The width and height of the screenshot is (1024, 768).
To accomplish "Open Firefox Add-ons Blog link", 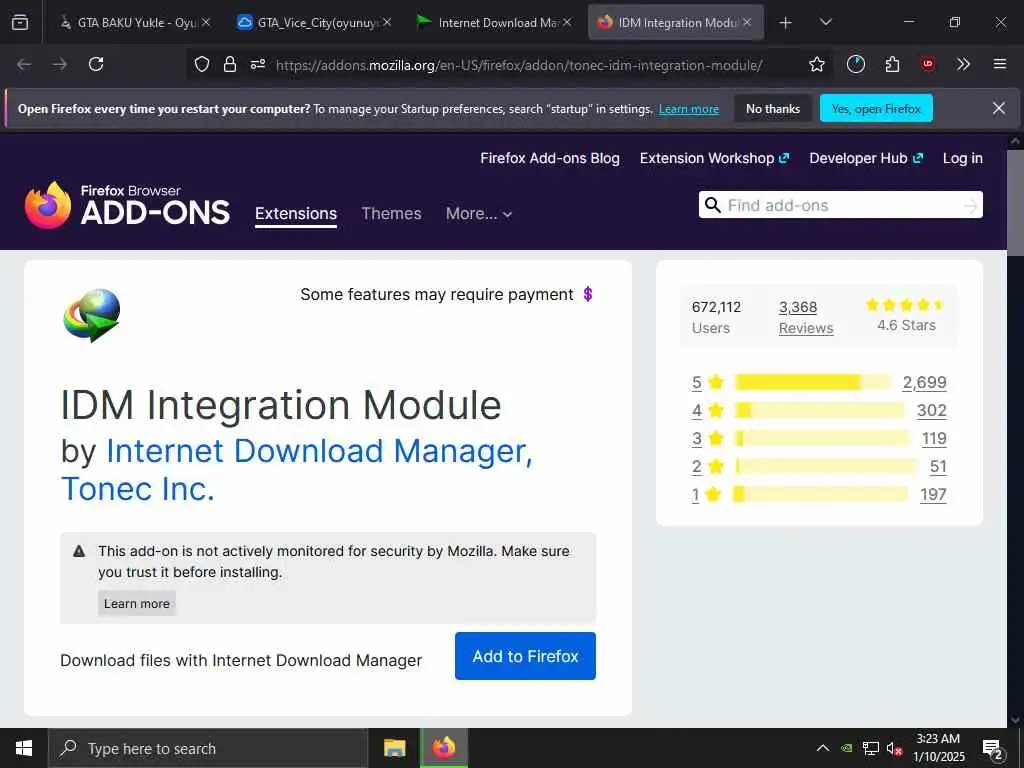I will 550,158.
